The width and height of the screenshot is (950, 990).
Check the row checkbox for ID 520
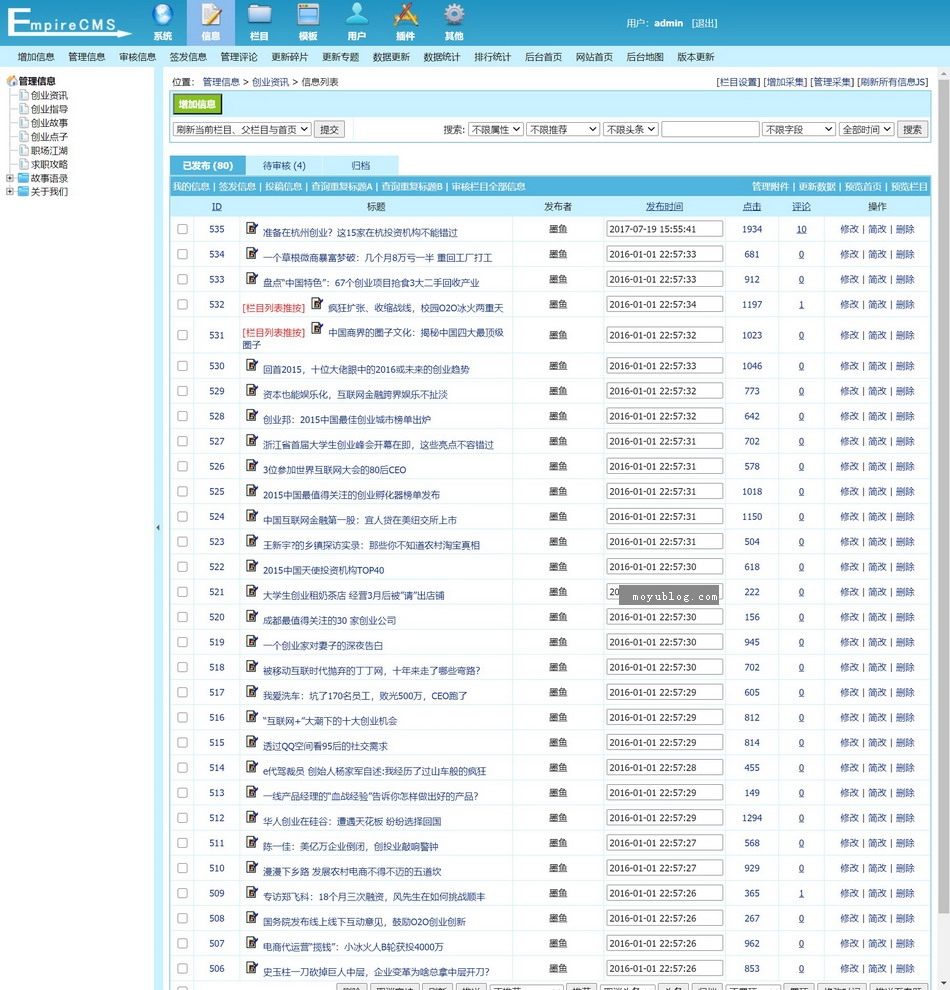tap(182, 617)
